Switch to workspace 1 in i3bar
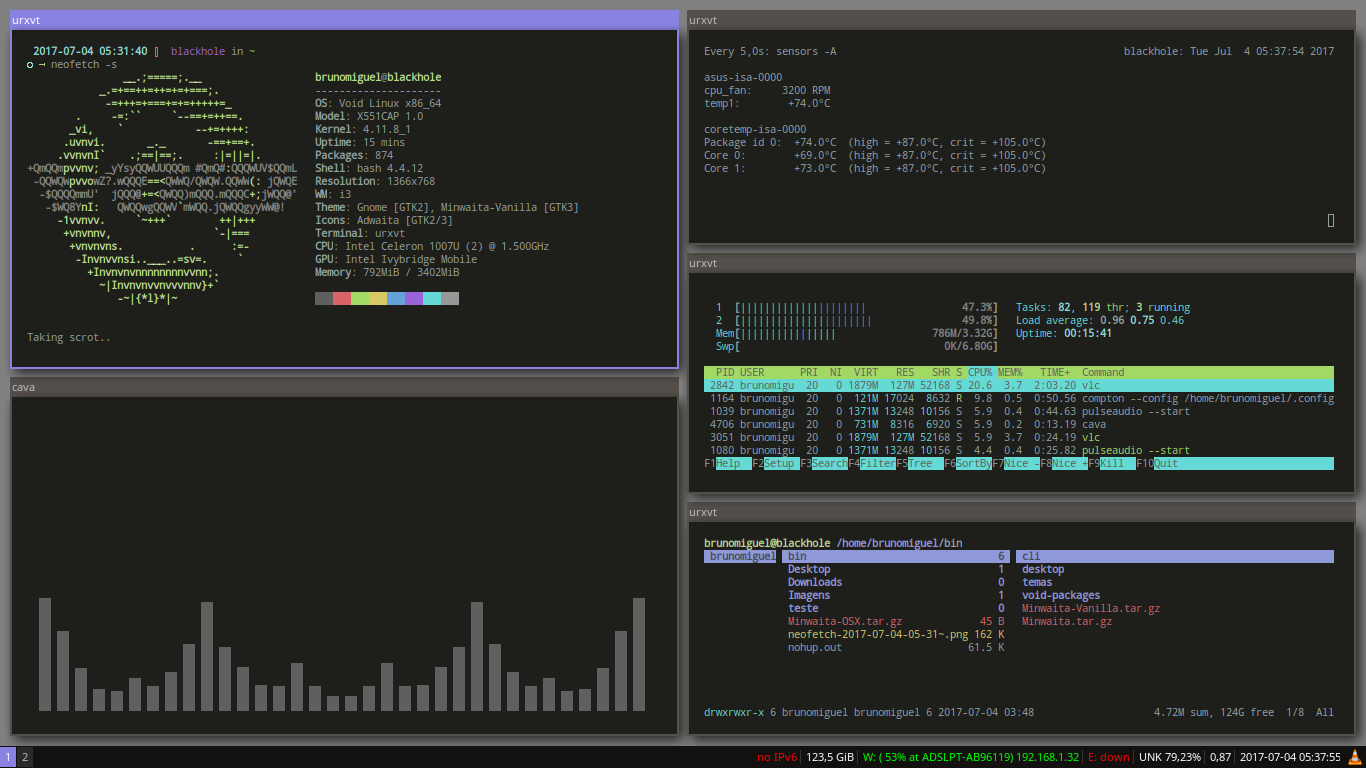1366x768 pixels. pos(8,757)
